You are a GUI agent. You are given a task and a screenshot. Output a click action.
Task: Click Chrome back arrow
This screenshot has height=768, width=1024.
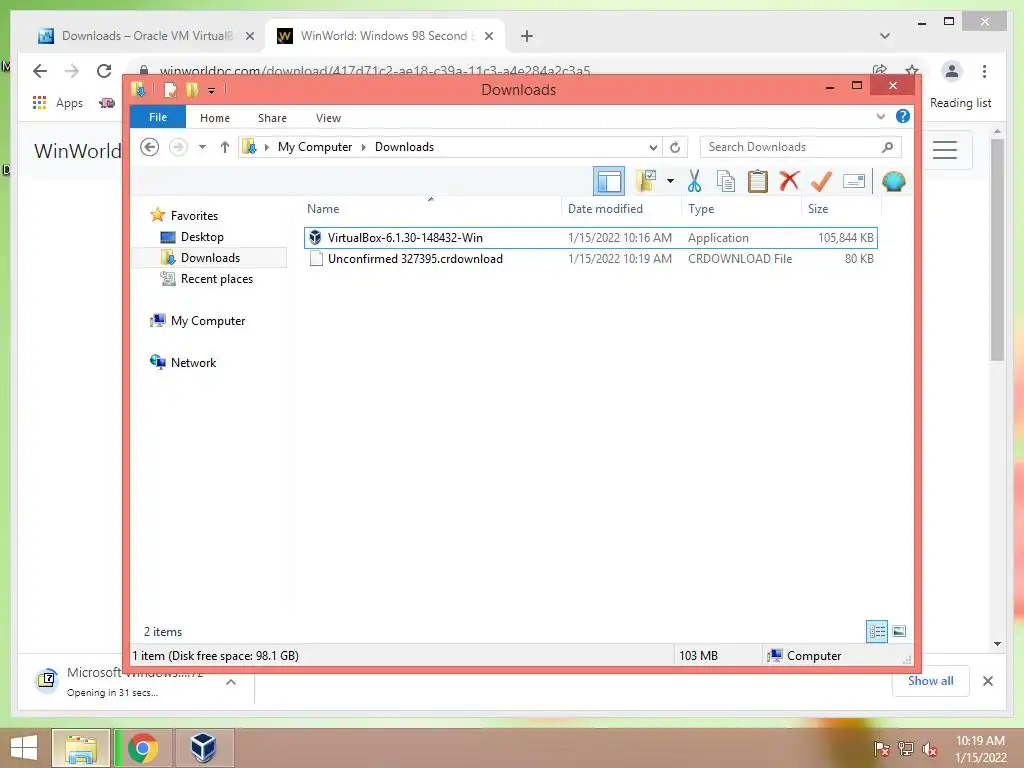pos(40,71)
